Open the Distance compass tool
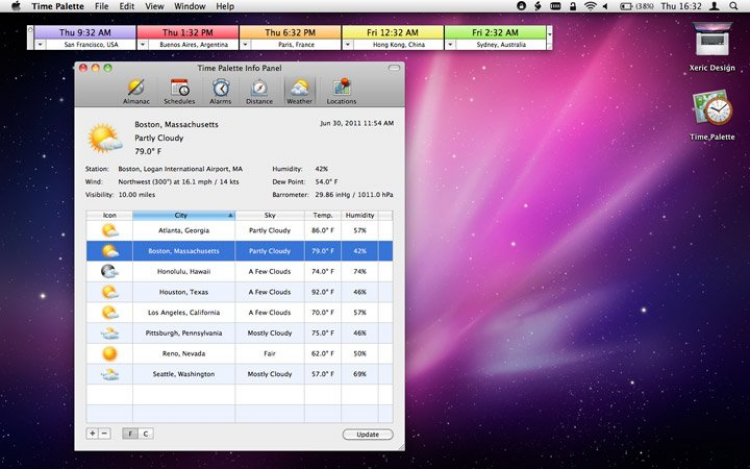750x469 pixels. click(x=259, y=90)
